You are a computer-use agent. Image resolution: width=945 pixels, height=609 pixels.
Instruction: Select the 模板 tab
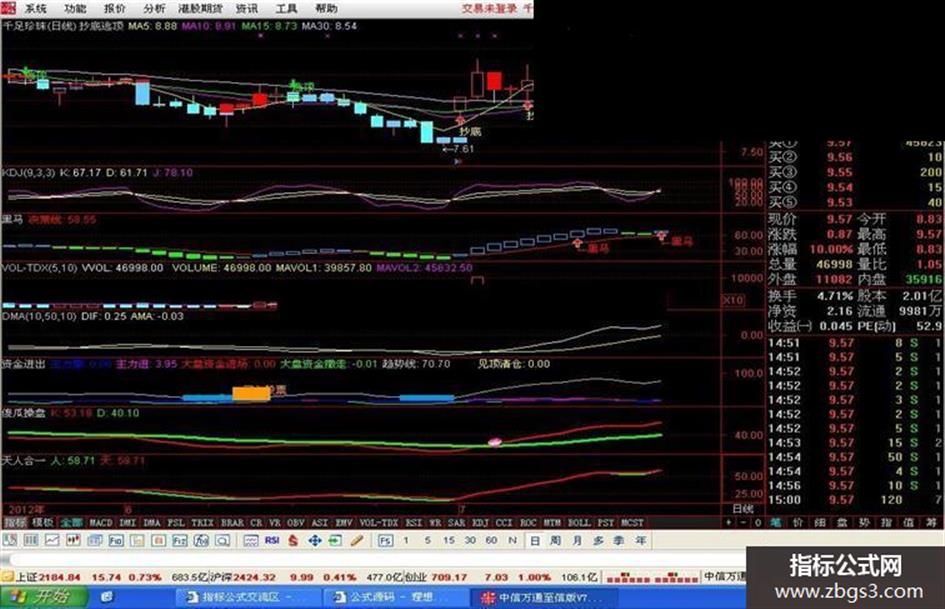[x=43, y=522]
